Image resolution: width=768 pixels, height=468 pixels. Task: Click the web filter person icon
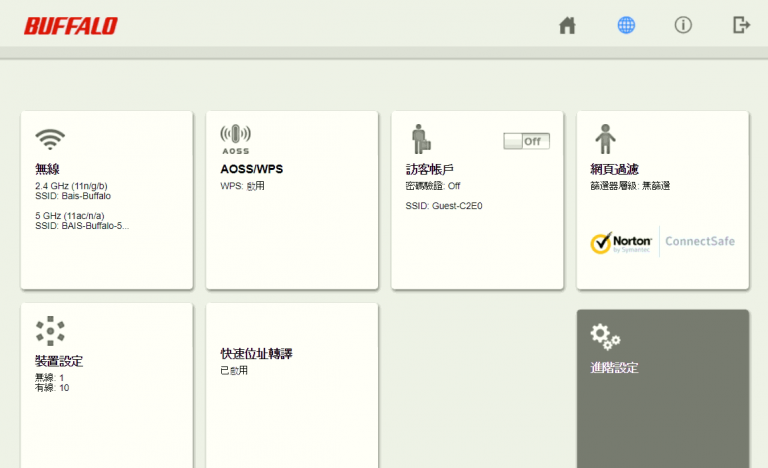[605, 139]
